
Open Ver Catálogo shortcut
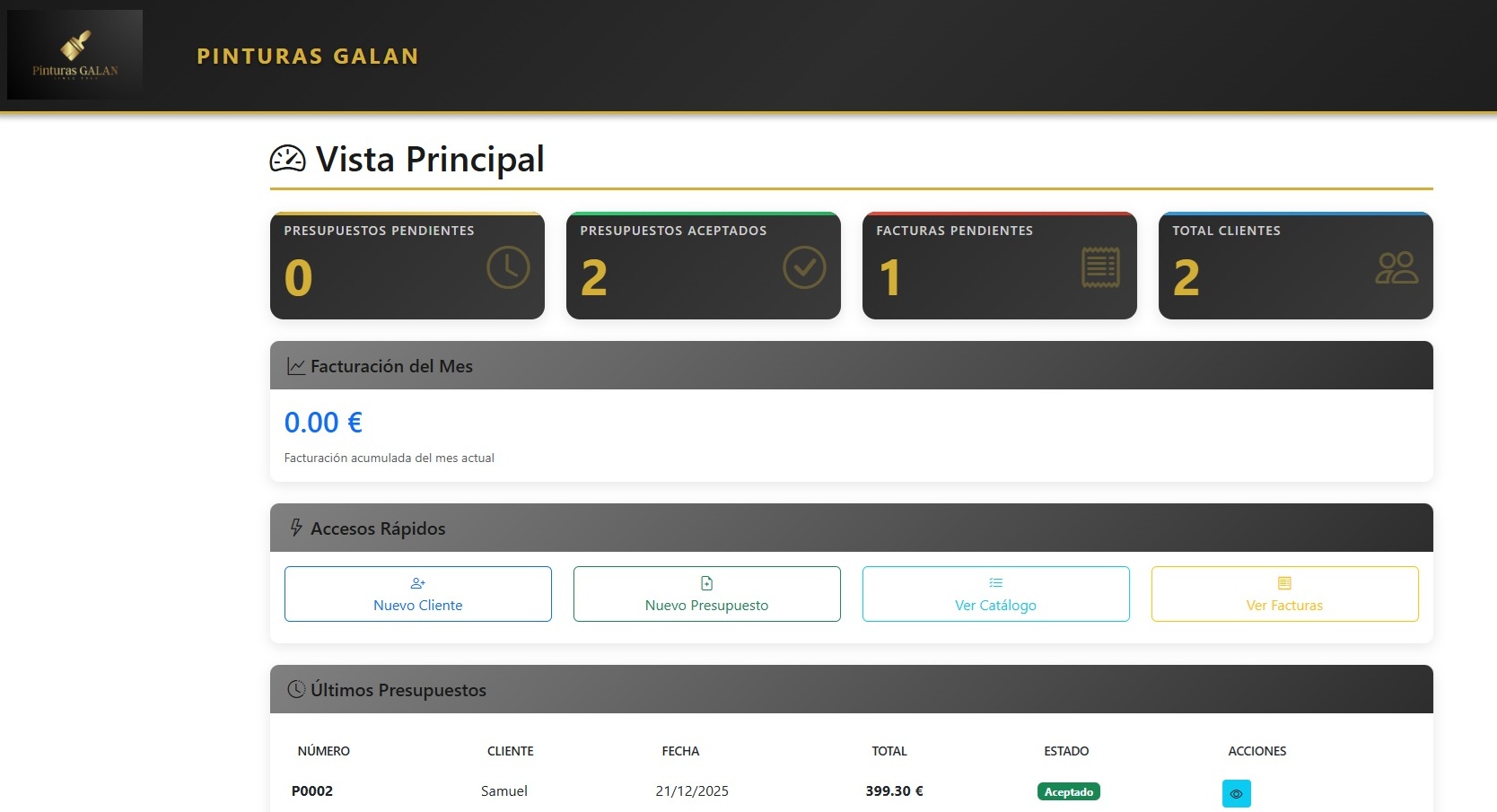click(995, 594)
